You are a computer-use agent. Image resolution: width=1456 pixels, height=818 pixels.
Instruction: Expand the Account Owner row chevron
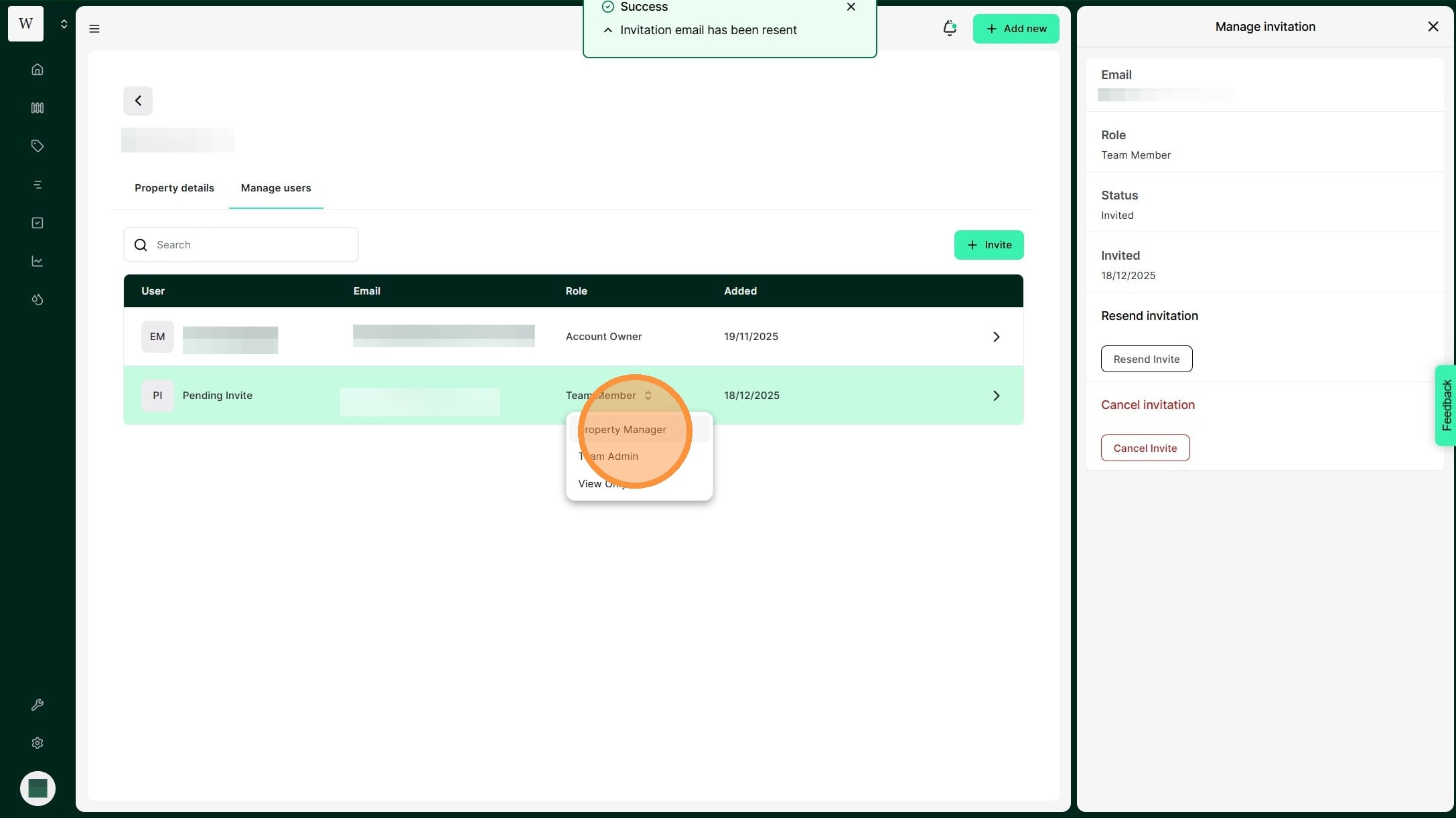(x=996, y=337)
